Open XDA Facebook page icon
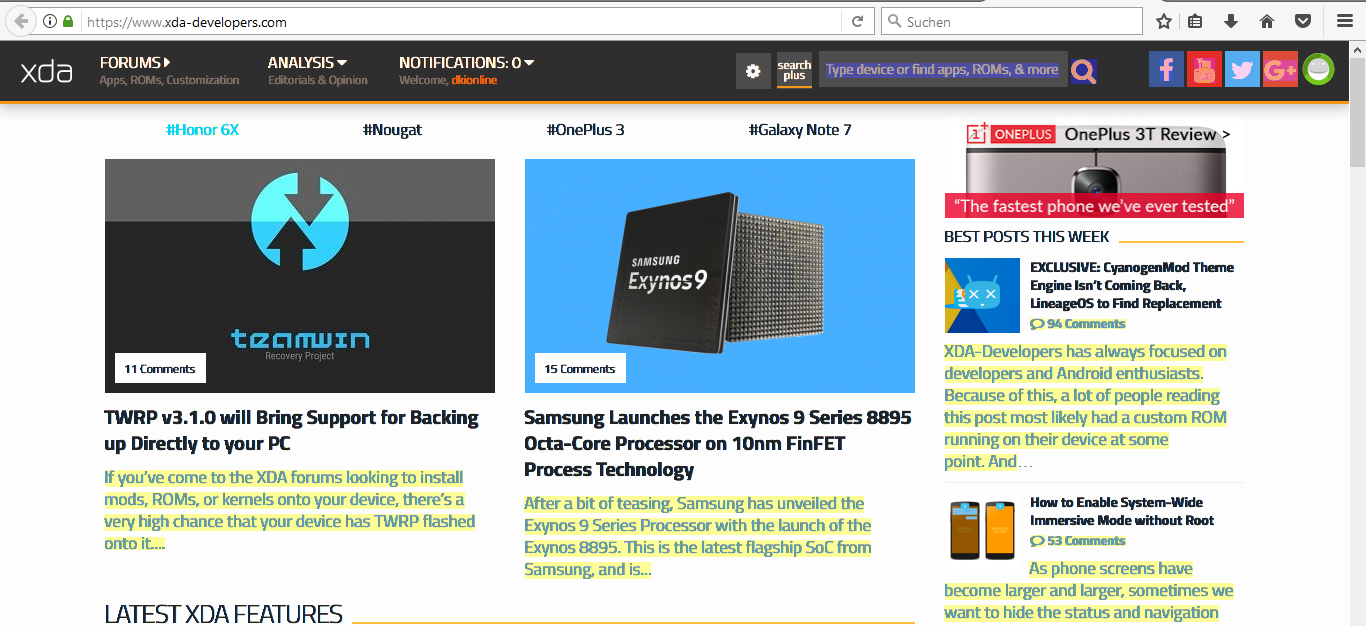Screen dimensions: 1366x626 1166,70
